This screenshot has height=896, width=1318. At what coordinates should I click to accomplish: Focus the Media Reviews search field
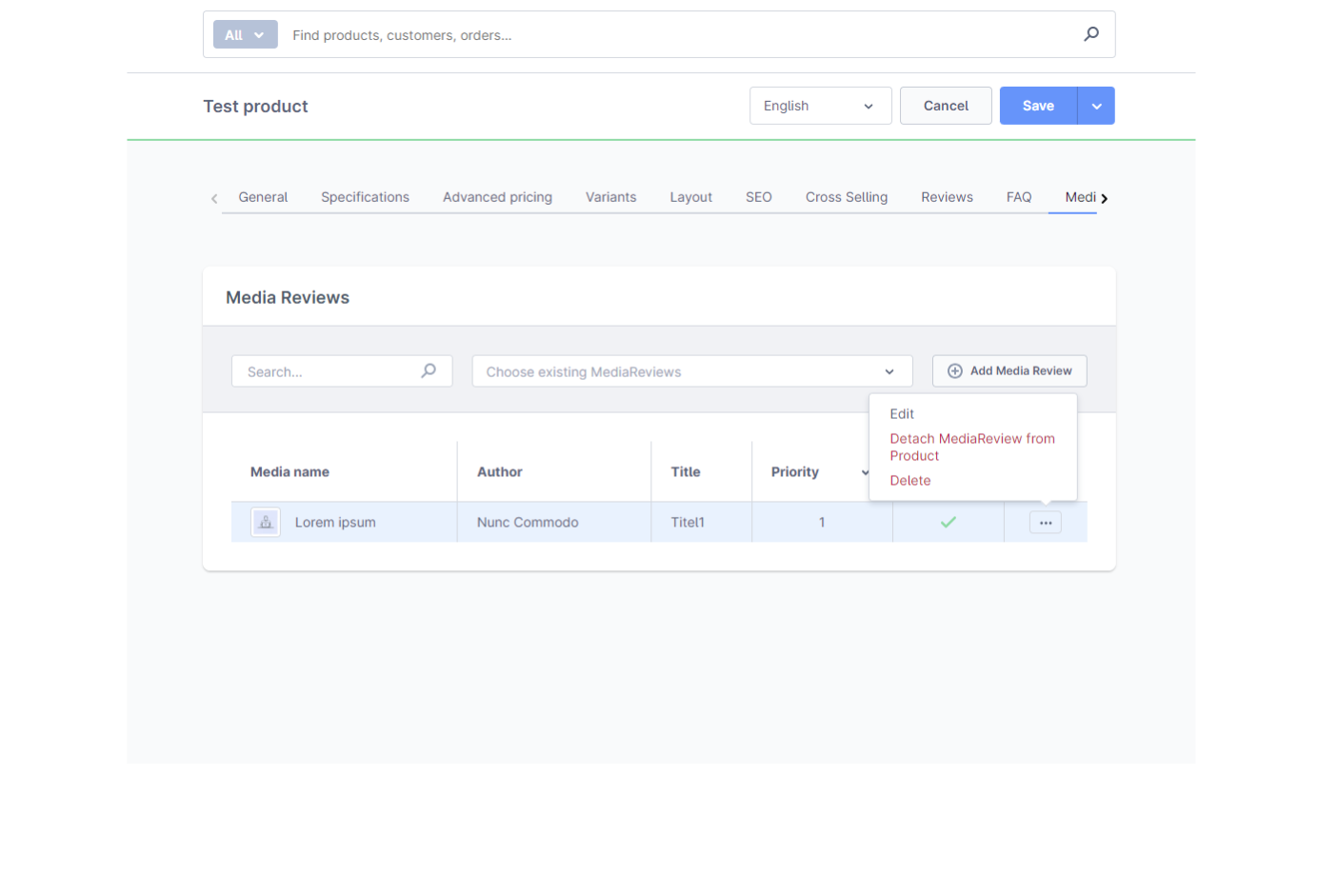[342, 371]
